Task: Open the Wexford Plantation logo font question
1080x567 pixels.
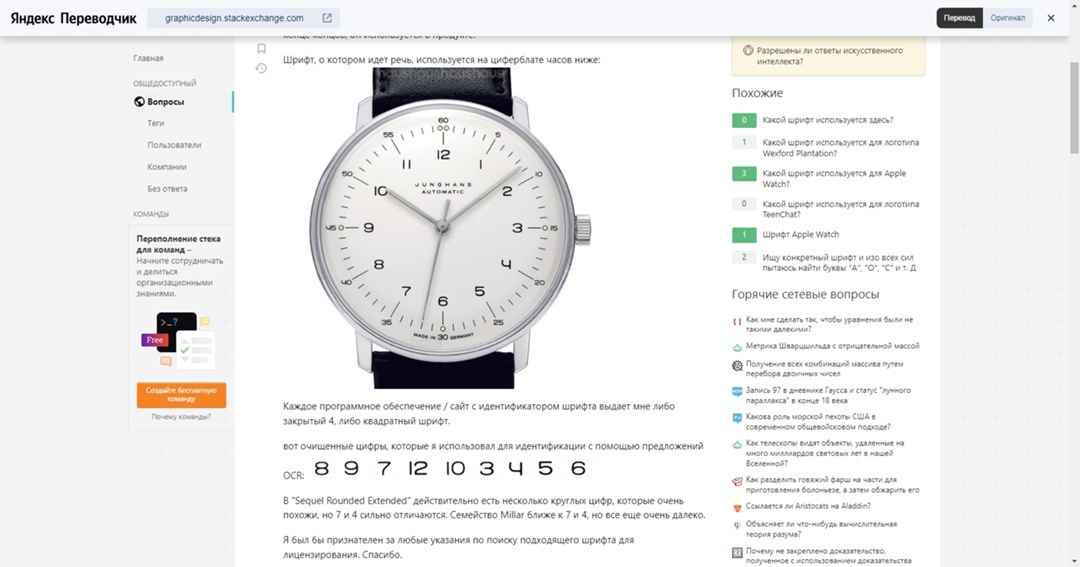Action: coord(840,147)
